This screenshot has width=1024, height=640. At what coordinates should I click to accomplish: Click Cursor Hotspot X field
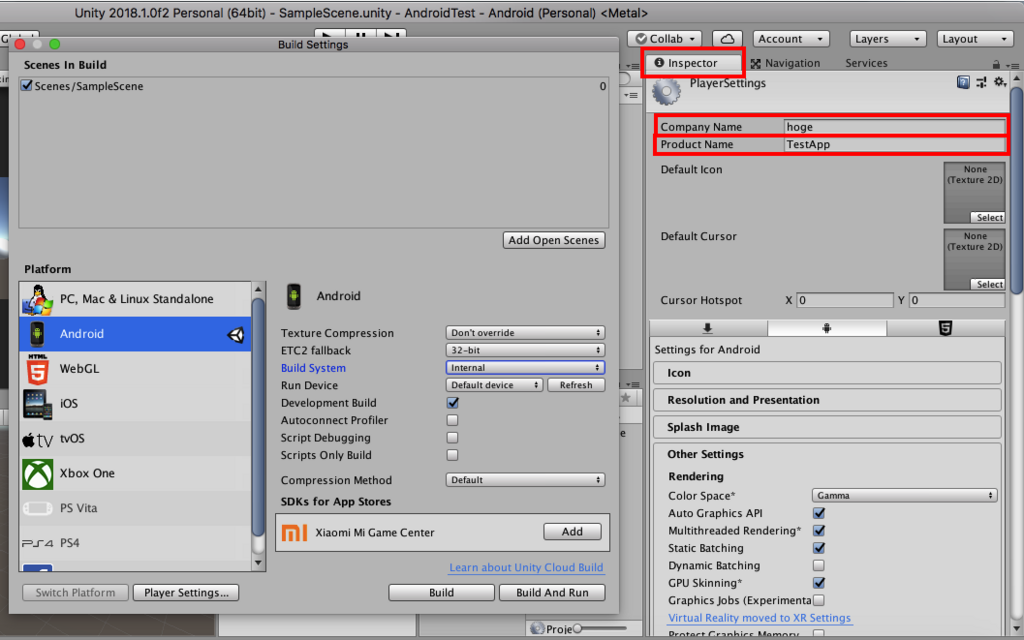844,300
